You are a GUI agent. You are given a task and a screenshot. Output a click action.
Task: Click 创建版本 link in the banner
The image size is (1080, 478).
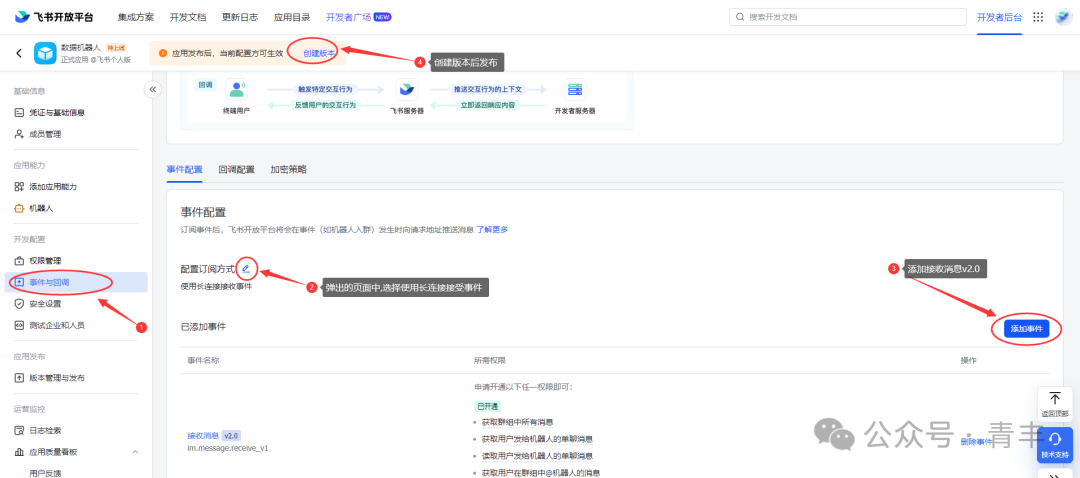pos(319,52)
